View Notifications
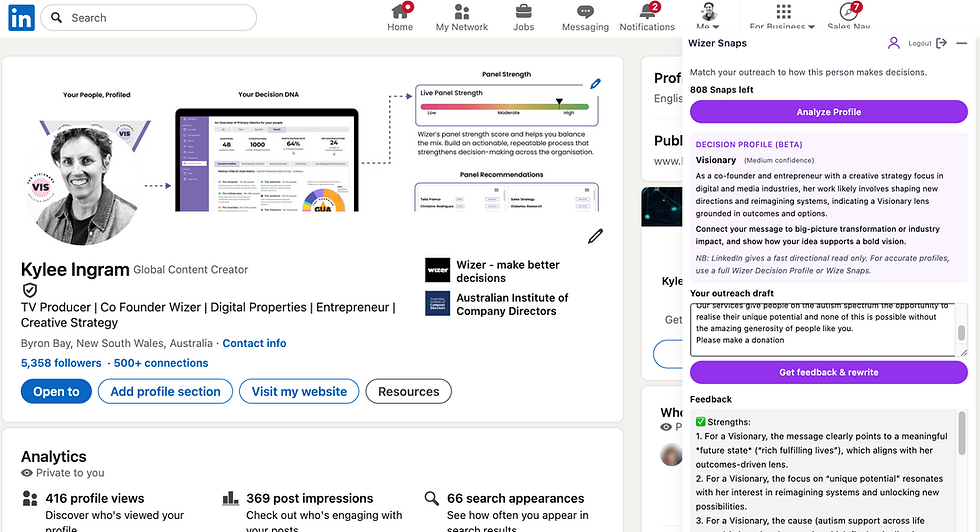The image size is (980, 532). (x=647, y=18)
